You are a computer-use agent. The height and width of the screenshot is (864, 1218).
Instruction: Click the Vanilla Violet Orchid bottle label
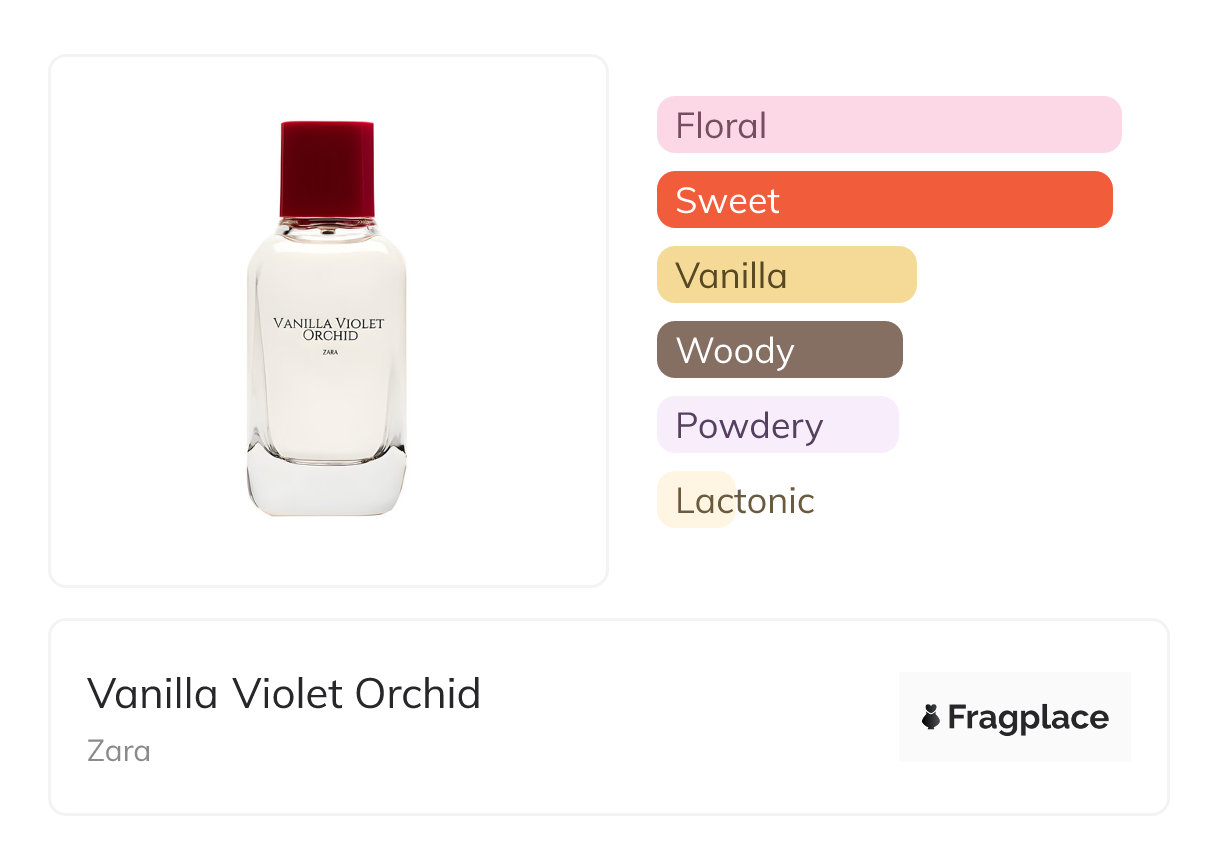pos(329,329)
